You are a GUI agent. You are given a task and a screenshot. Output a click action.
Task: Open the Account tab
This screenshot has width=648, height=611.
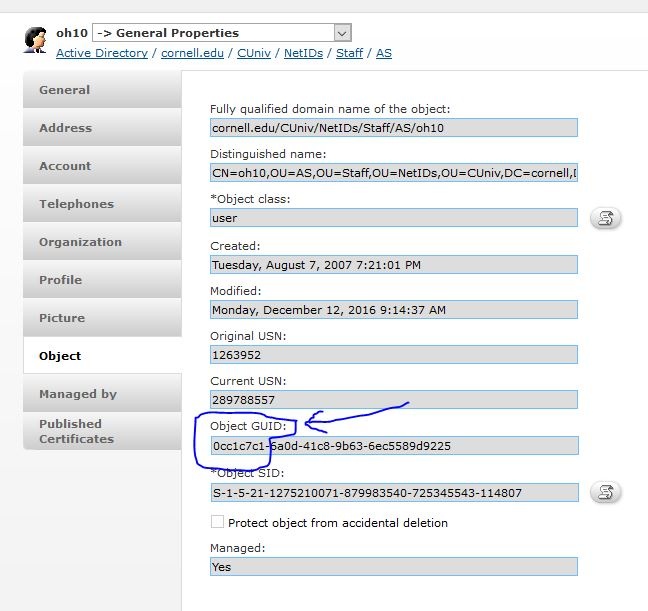point(102,166)
